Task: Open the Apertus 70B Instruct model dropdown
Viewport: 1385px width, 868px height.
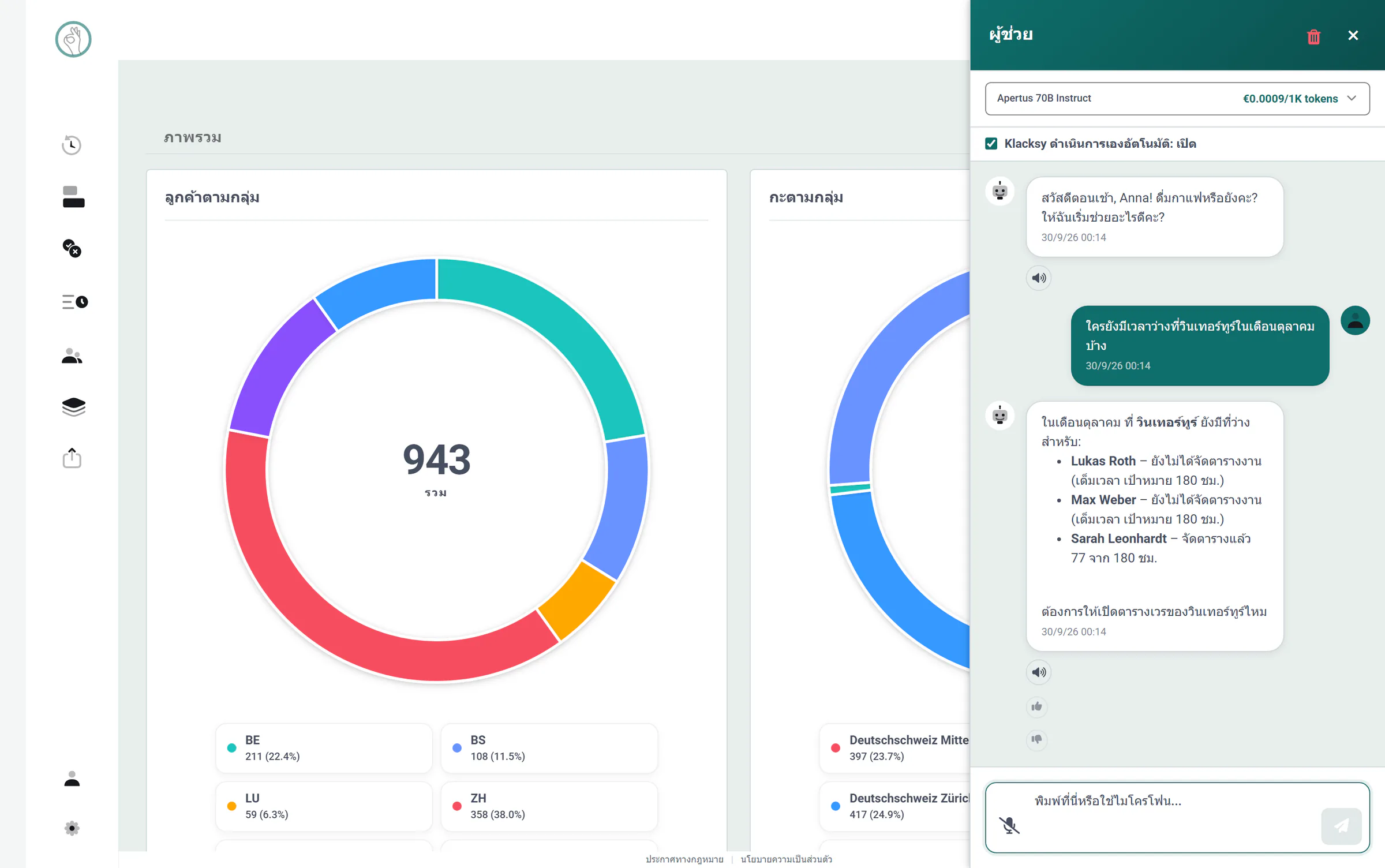Action: (x=1177, y=99)
